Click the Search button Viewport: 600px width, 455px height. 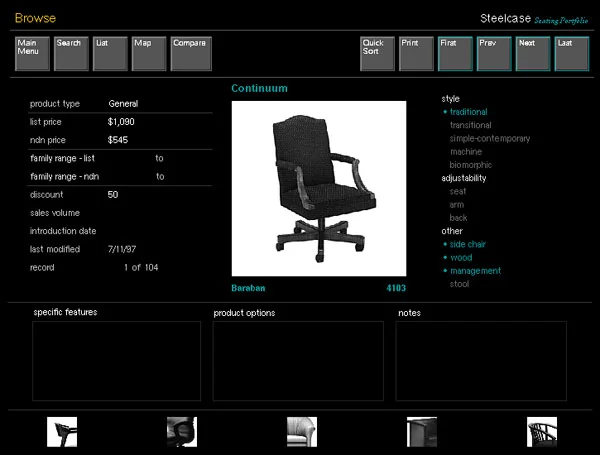coord(71,54)
